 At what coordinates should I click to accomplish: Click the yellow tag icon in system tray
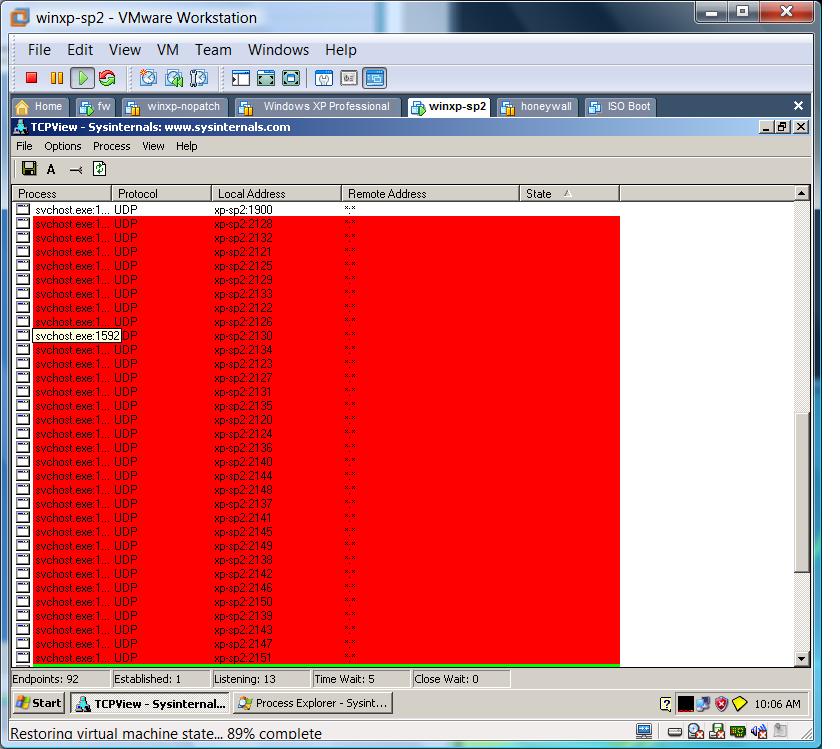[x=739, y=703]
